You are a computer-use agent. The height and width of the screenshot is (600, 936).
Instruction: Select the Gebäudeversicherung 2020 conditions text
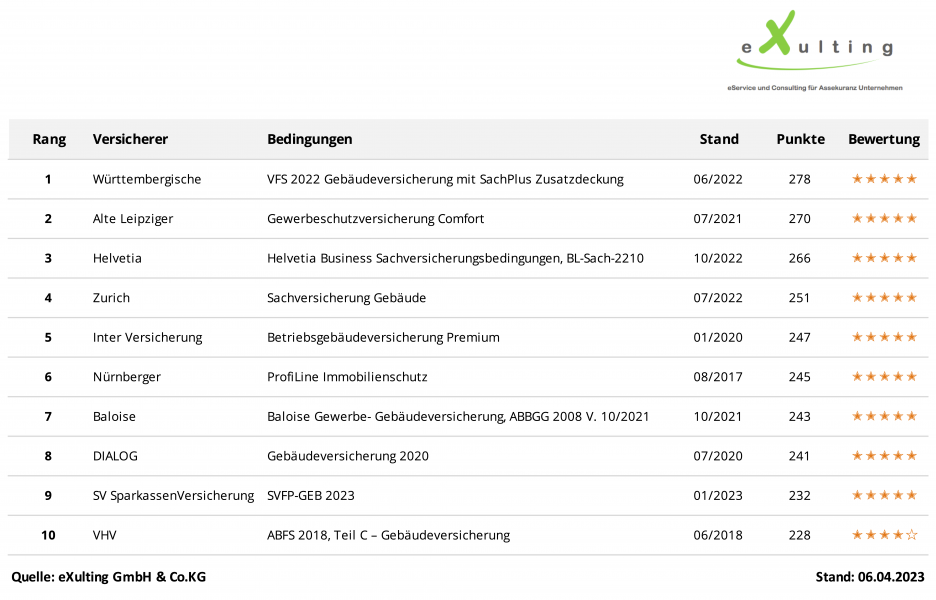(x=347, y=456)
